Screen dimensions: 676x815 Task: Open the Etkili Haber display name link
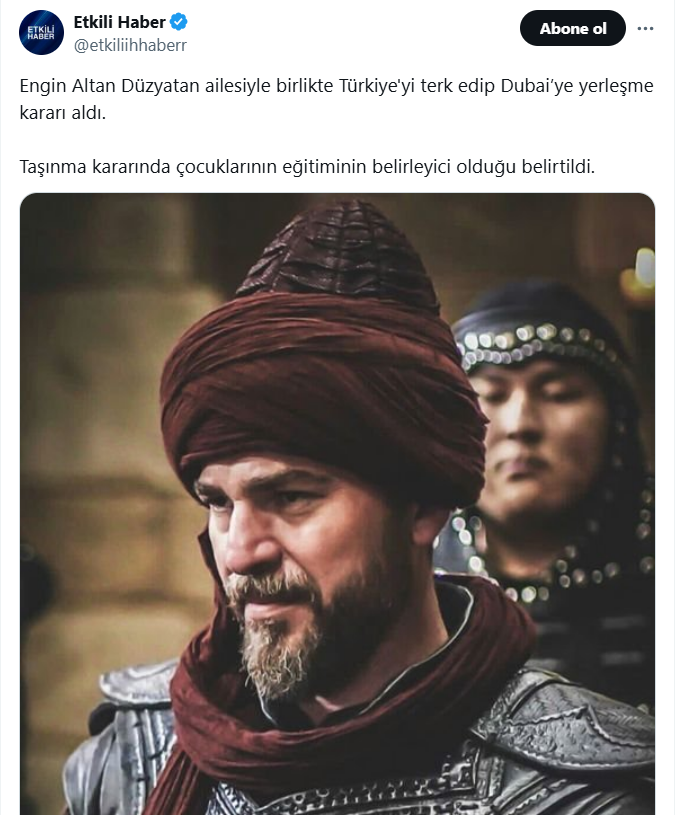tap(120, 22)
